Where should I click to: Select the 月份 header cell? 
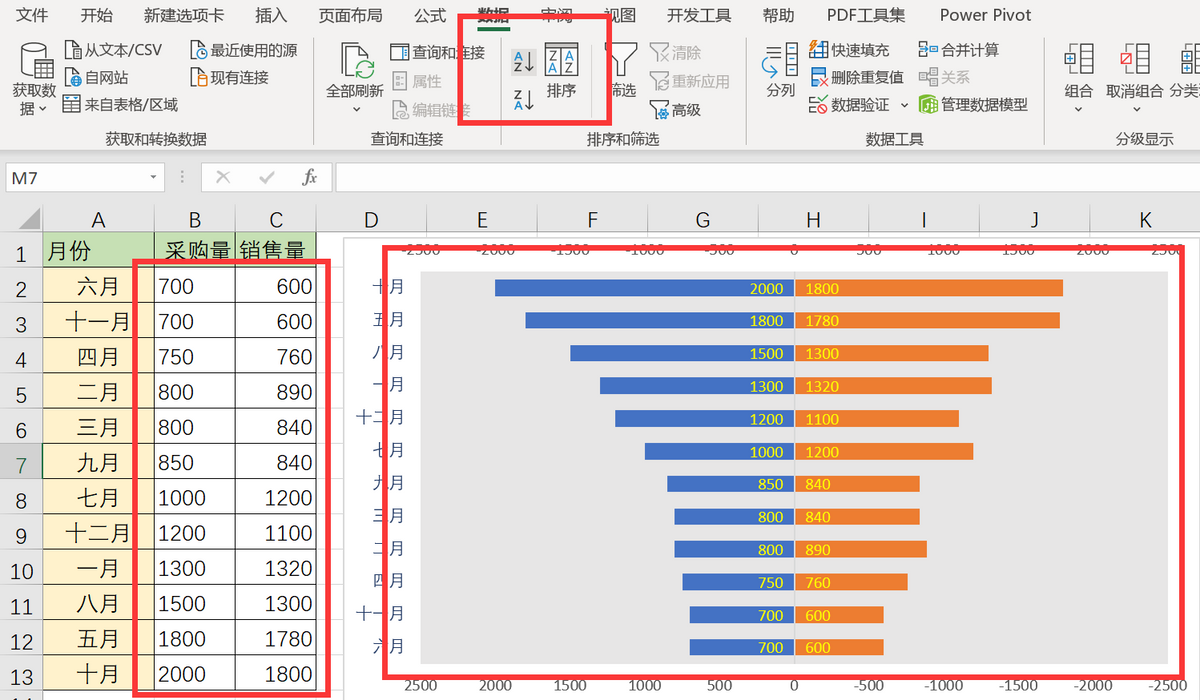coord(98,250)
